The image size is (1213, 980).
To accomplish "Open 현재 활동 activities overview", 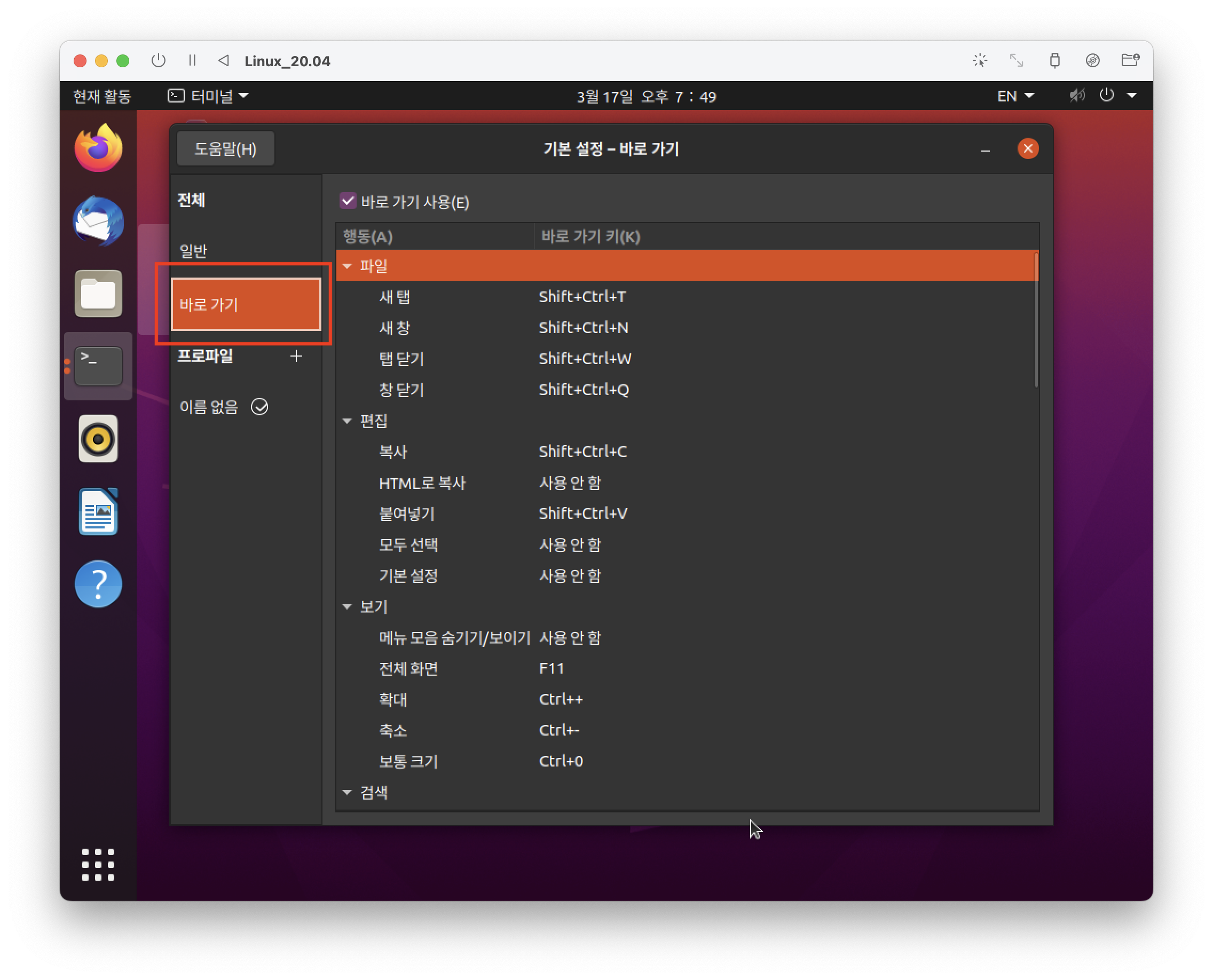I will pos(102,96).
